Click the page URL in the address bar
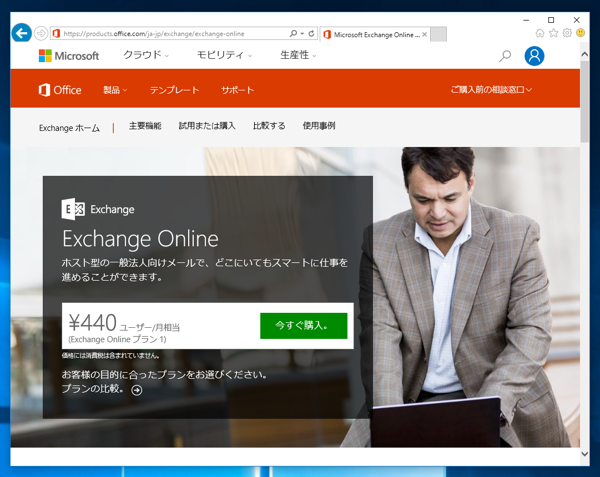This screenshot has height=477, width=600. coord(154,34)
